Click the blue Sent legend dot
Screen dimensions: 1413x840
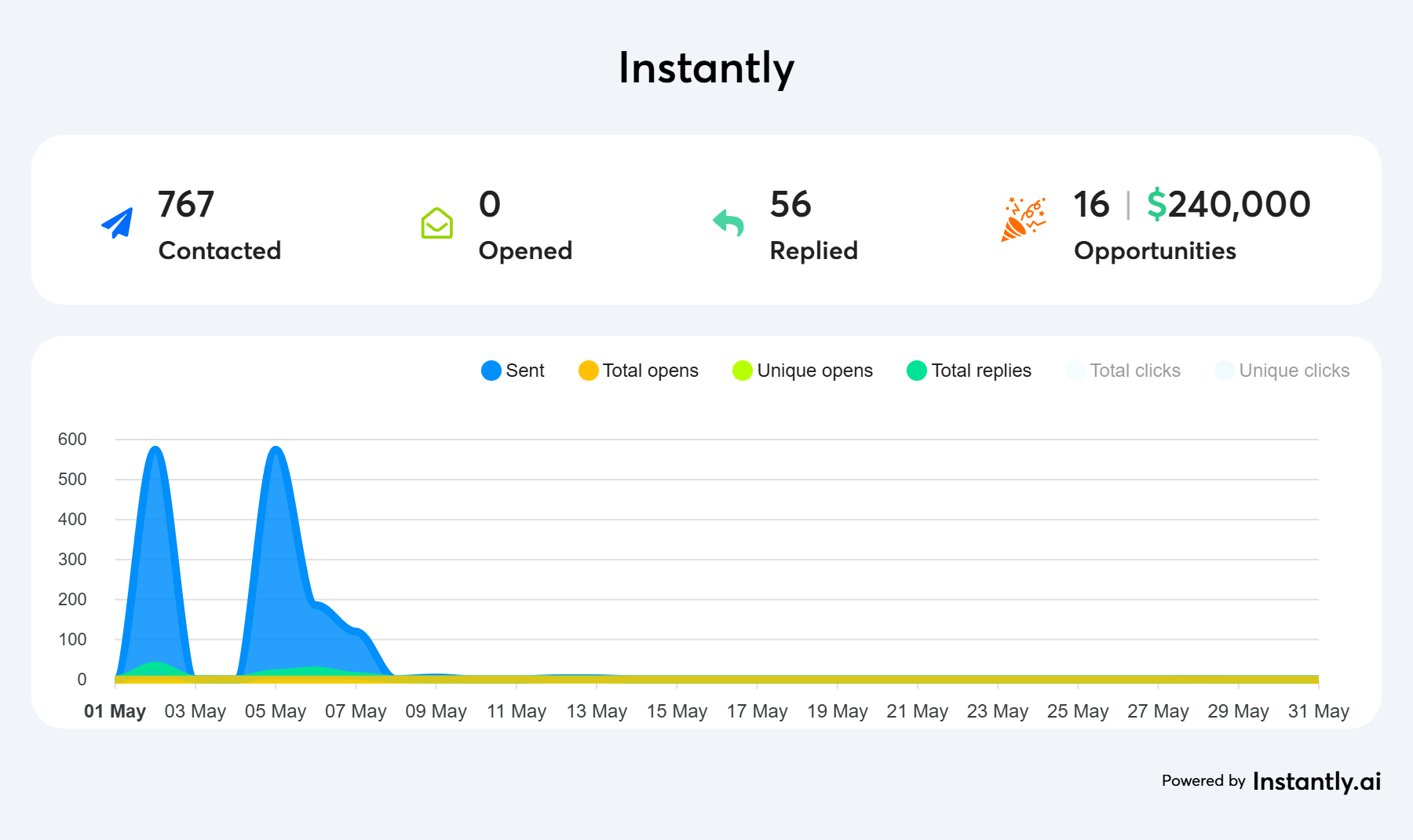pos(491,371)
